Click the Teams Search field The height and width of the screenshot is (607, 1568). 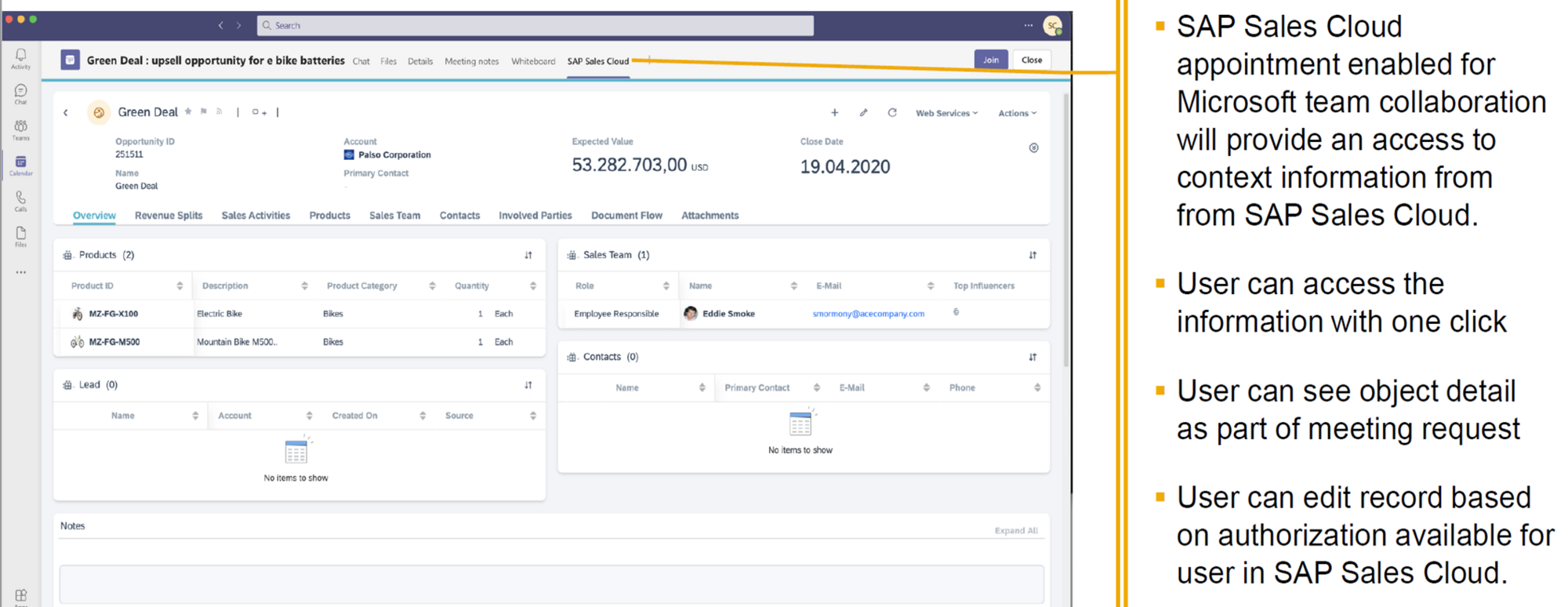535,25
